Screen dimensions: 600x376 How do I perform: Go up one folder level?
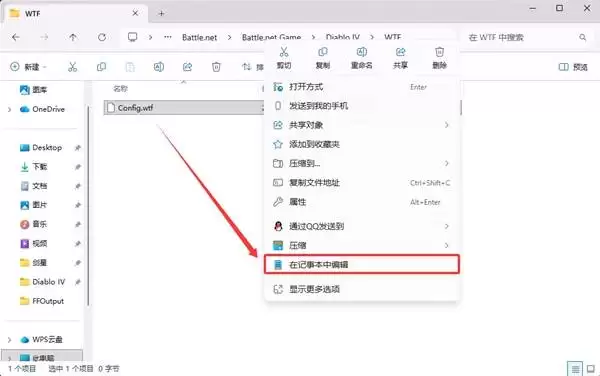point(73,37)
